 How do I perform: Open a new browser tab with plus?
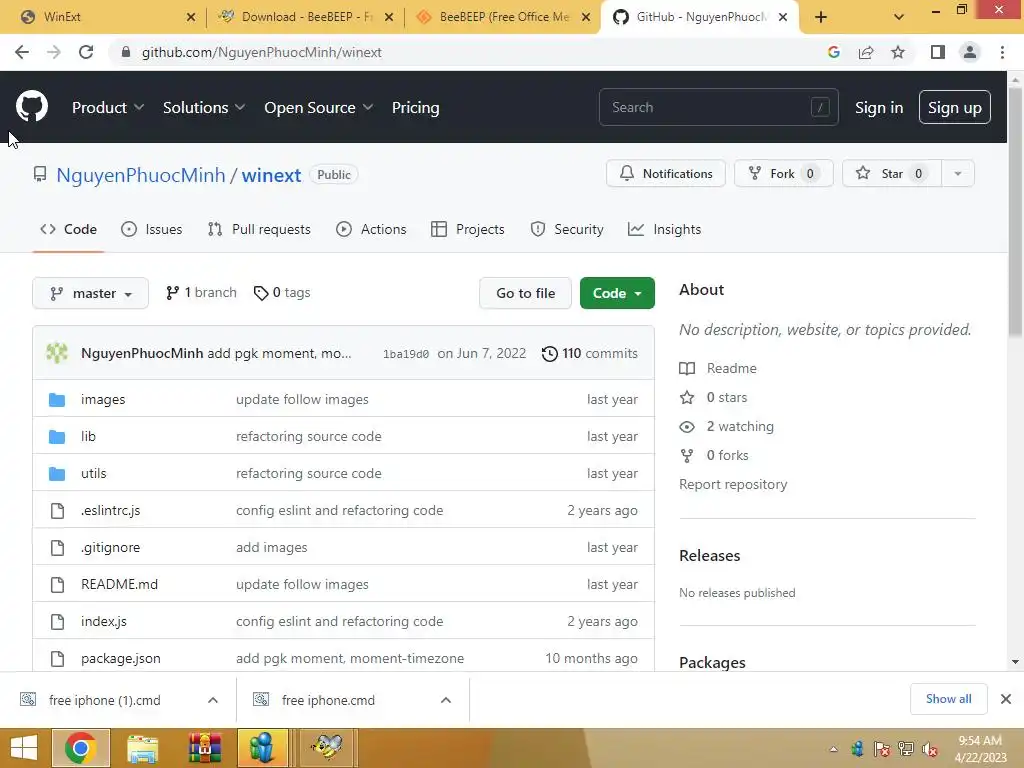click(x=821, y=17)
